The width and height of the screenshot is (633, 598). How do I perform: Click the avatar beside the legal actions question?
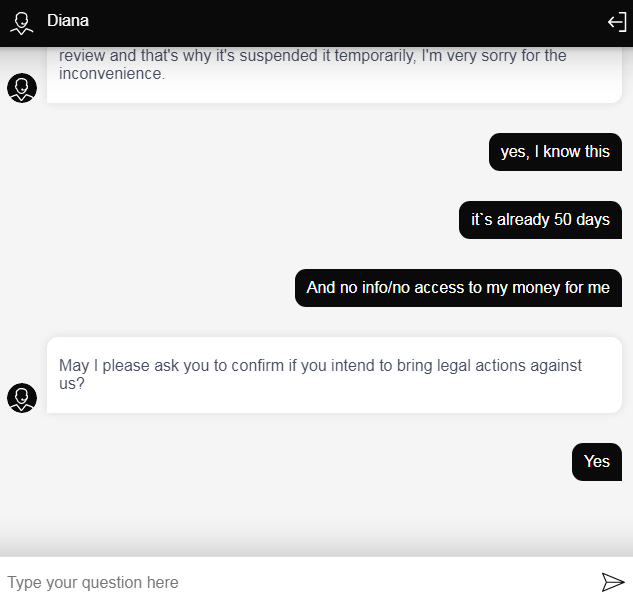coord(22,398)
